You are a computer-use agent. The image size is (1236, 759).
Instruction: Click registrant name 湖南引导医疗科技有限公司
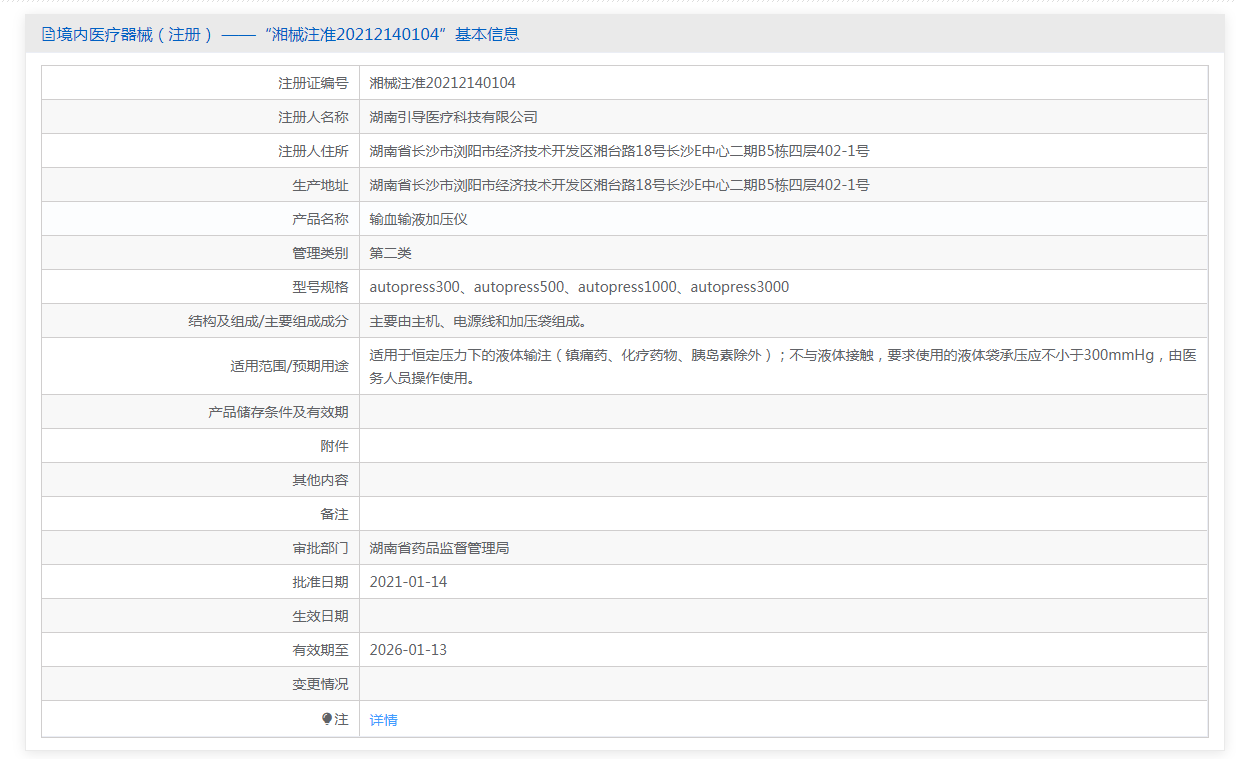click(x=453, y=117)
